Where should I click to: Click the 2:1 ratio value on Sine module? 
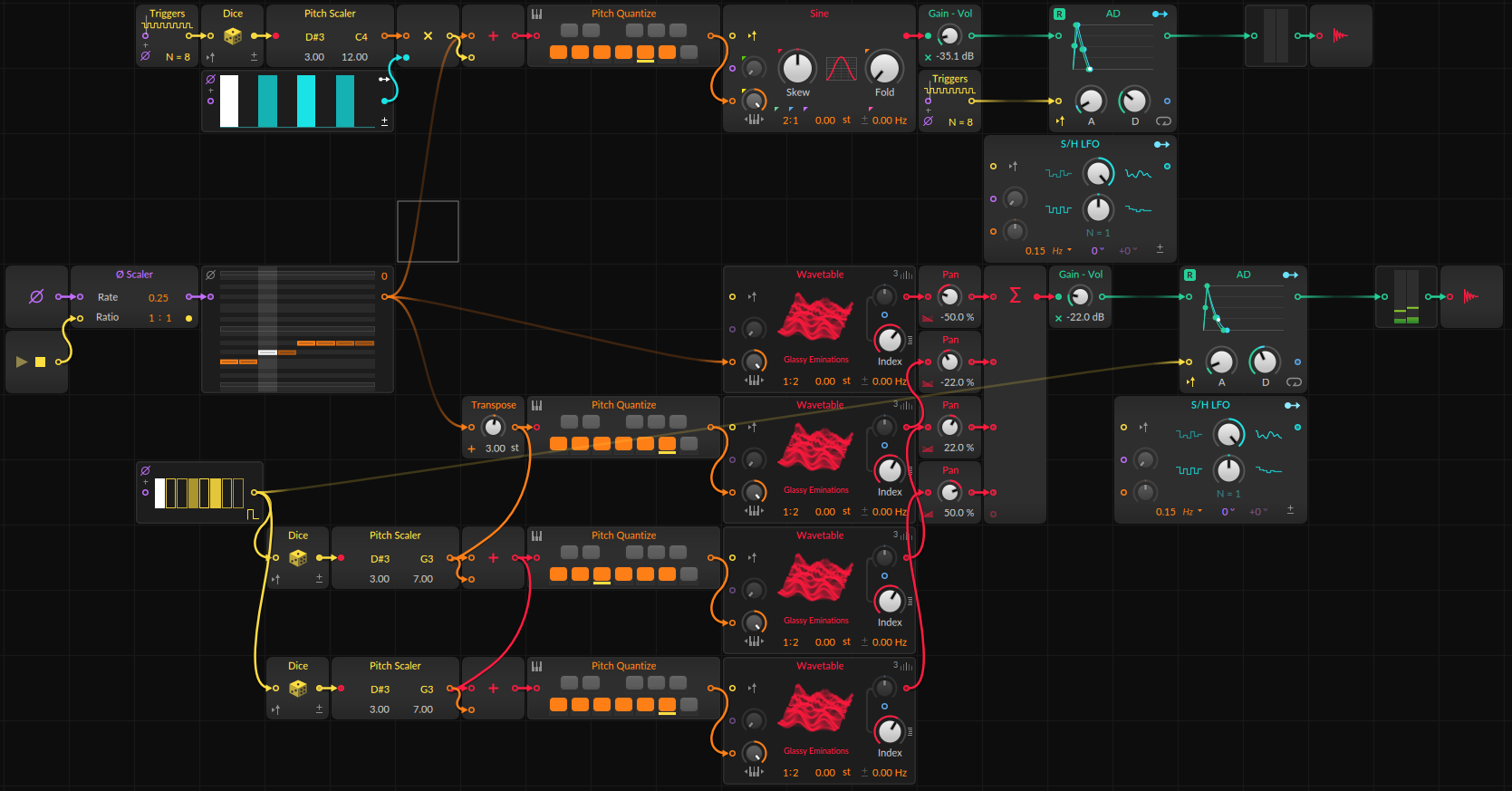tap(791, 121)
